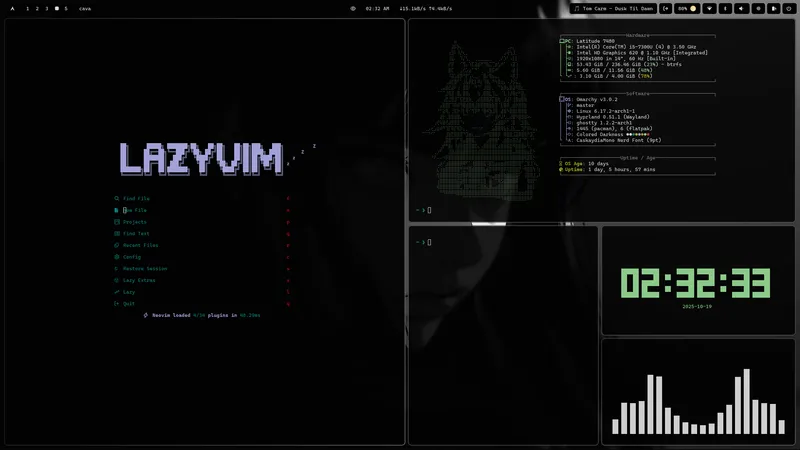Click the lightning icon beside Neovim loaded
The height and width of the screenshot is (450, 800).
click(146, 315)
